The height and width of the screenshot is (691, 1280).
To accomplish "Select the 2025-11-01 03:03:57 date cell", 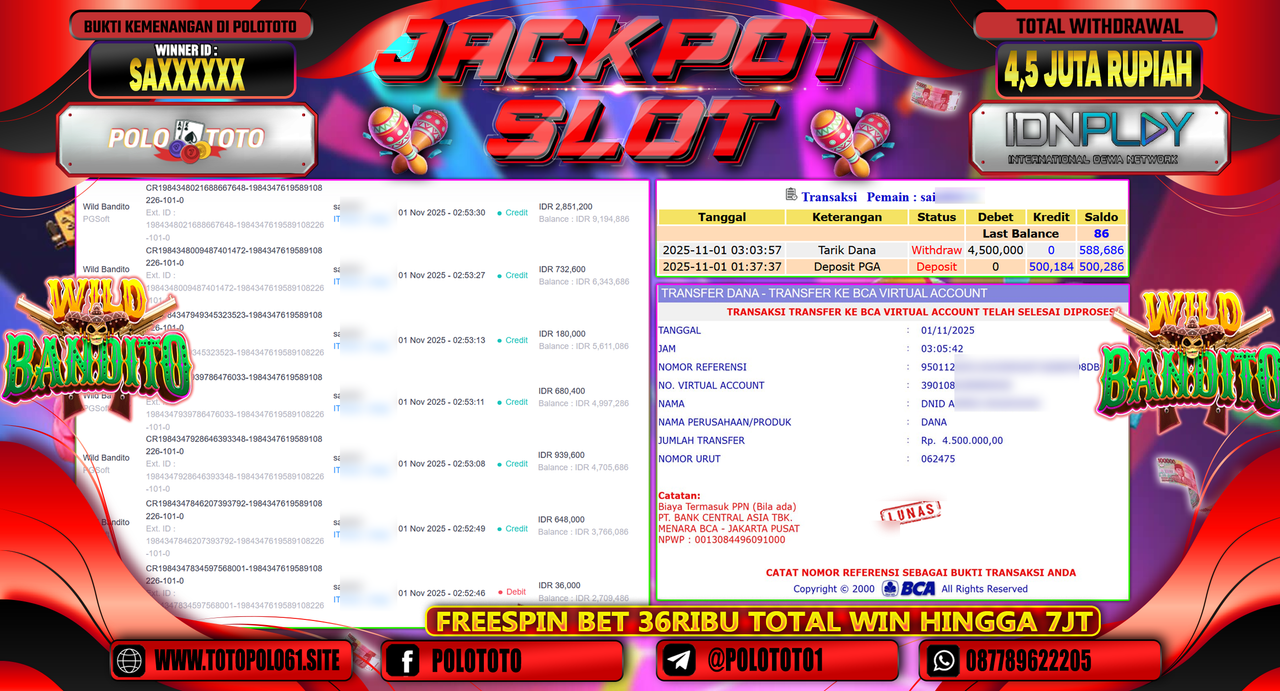I will pyautogui.click(x=721, y=250).
